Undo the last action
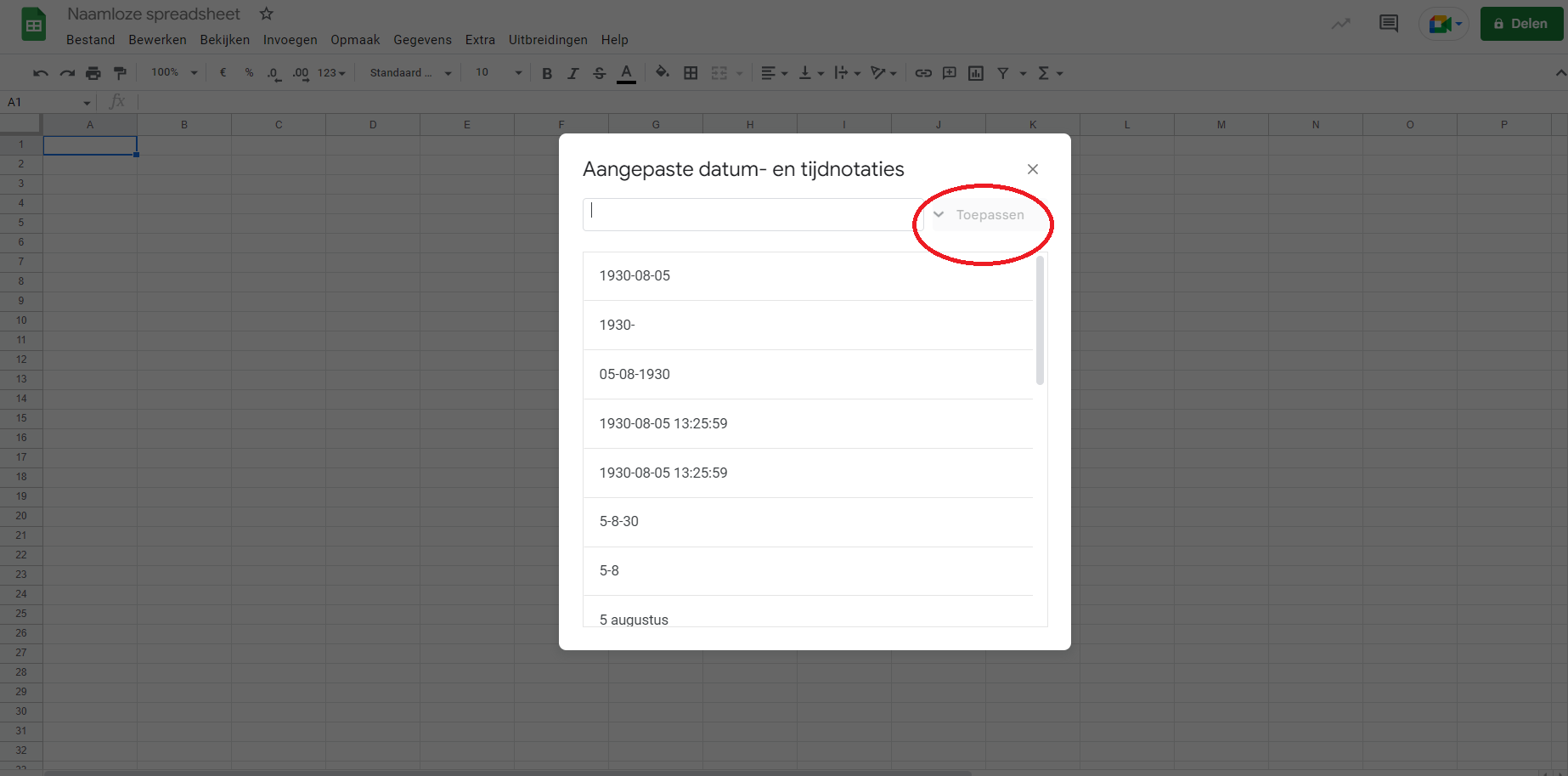Image resolution: width=1568 pixels, height=776 pixels. point(40,73)
